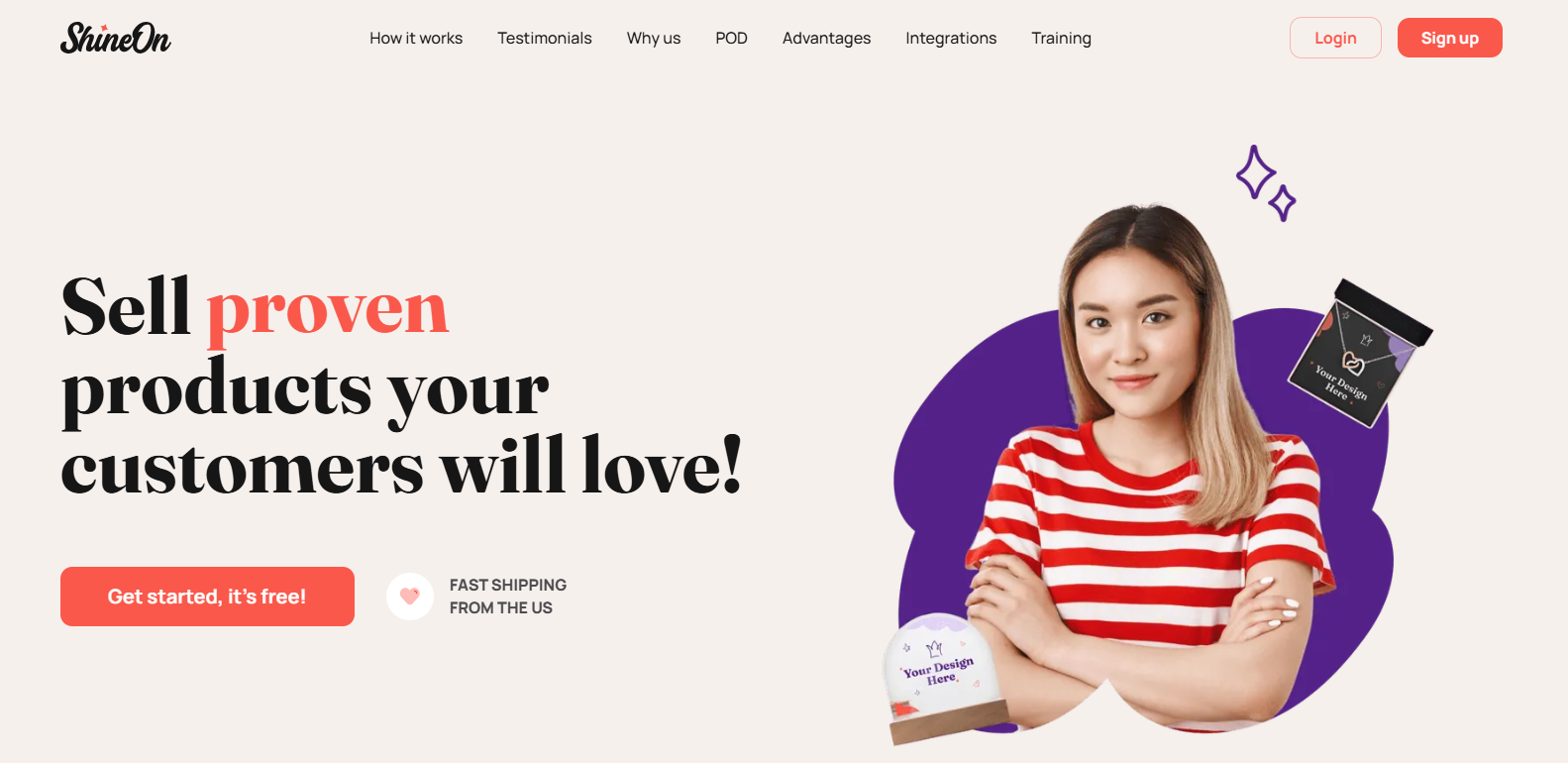Select Training in the top menu
This screenshot has height=763, width=1568.
coord(1061,38)
